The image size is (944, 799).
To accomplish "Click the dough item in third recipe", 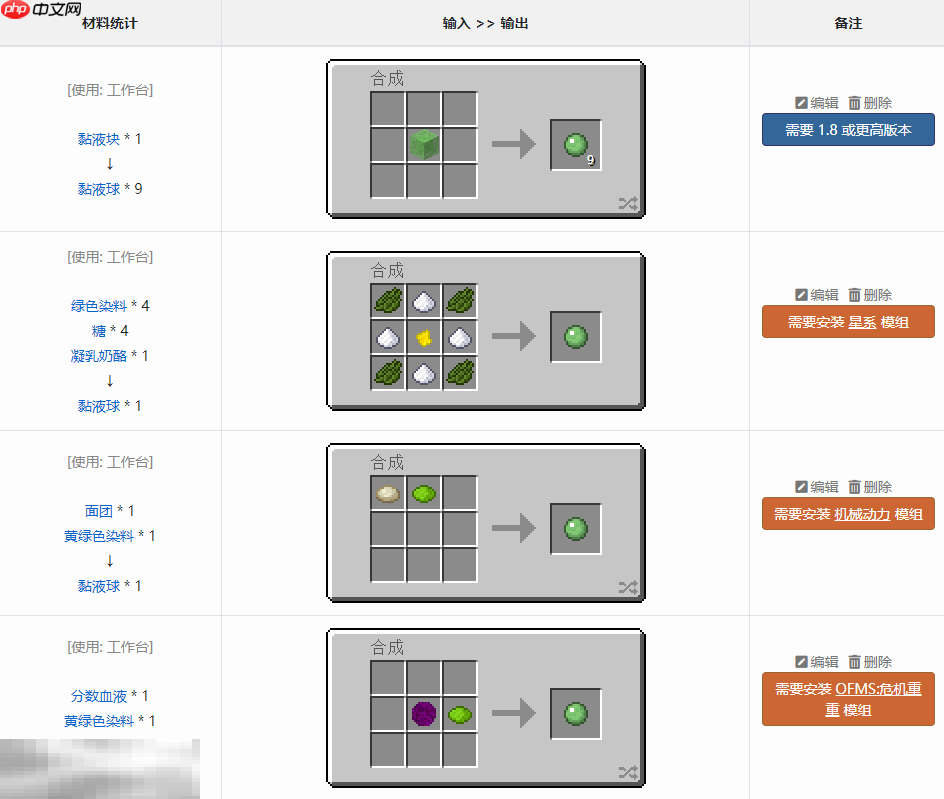I will point(388,494).
